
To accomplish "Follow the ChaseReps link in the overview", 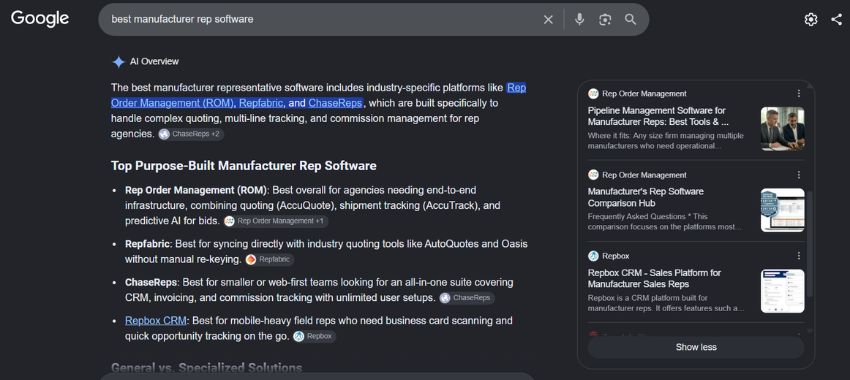I will [x=335, y=103].
